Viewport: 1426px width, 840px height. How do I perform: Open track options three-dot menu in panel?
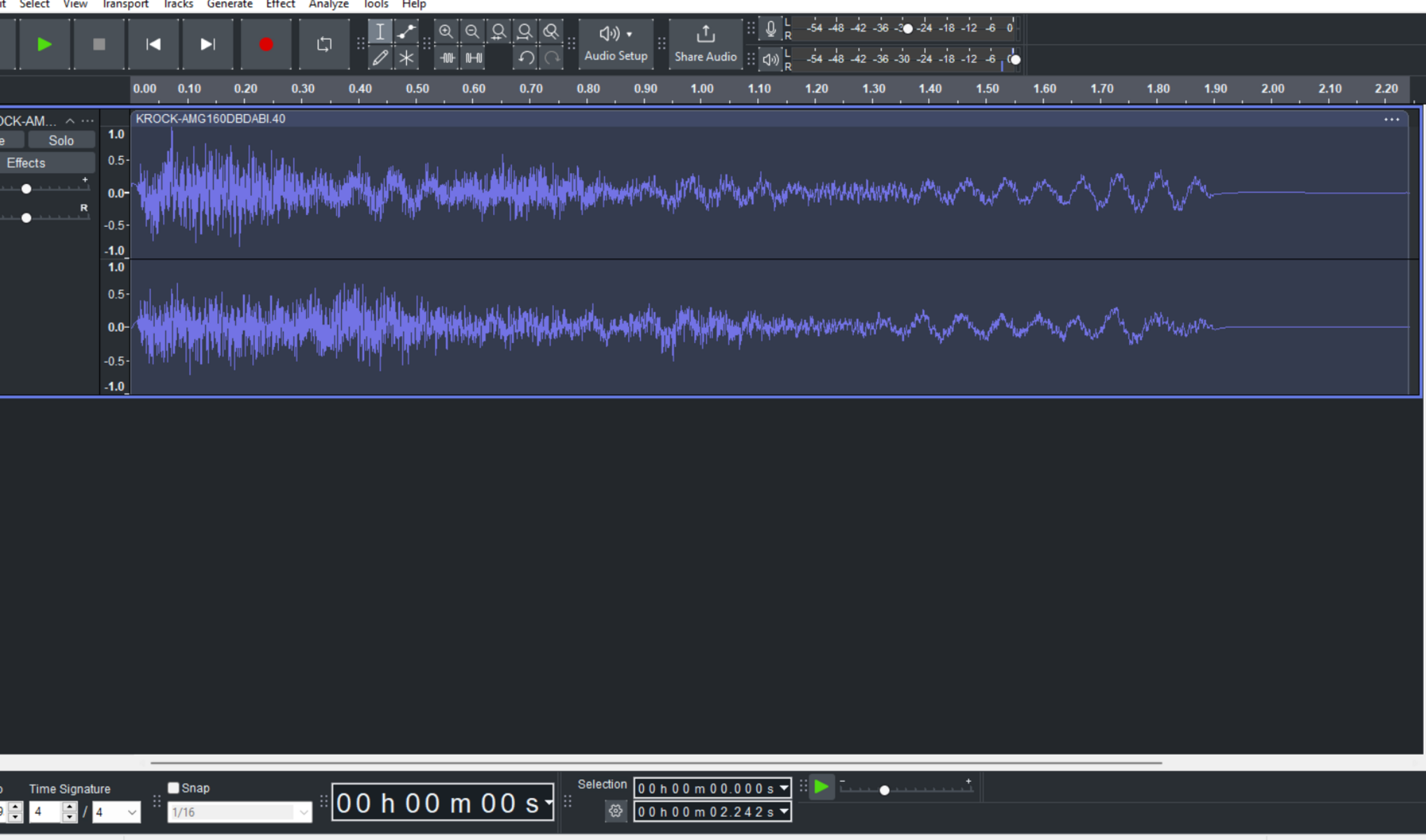click(x=88, y=121)
